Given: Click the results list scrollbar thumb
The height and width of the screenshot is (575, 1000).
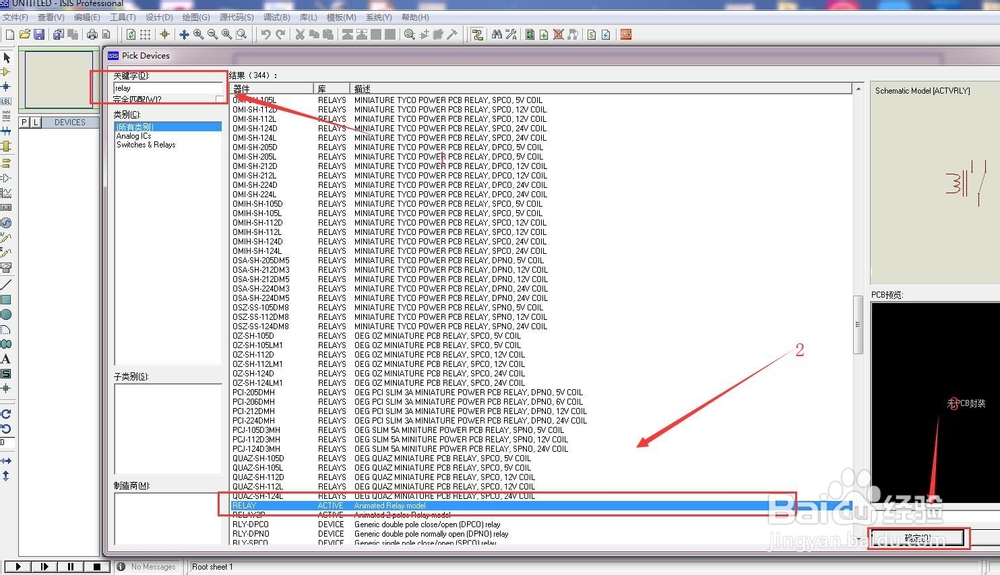Looking at the screenshot, I should (x=858, y=324).
